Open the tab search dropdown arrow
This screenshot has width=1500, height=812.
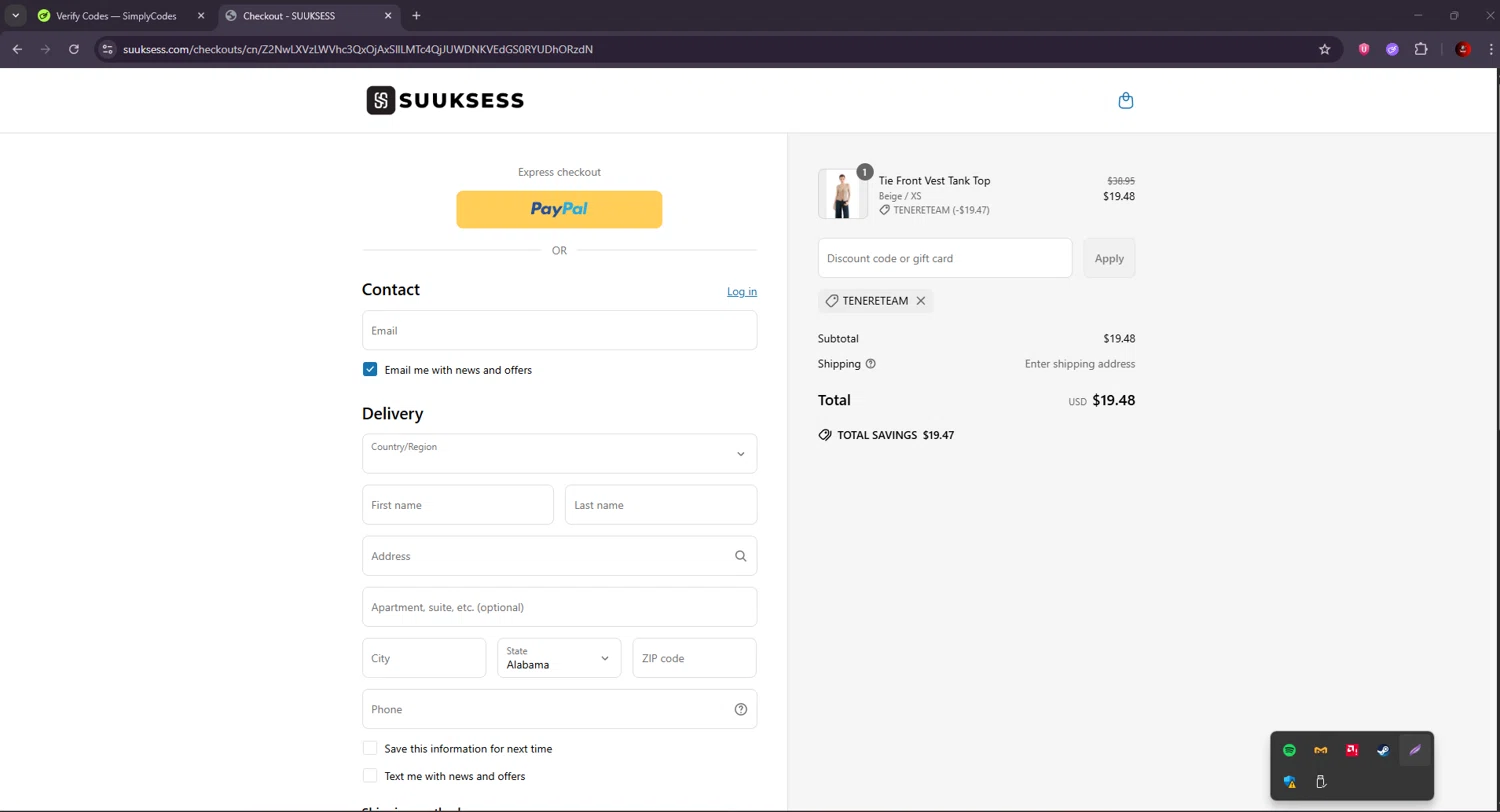tap(16, 16)
